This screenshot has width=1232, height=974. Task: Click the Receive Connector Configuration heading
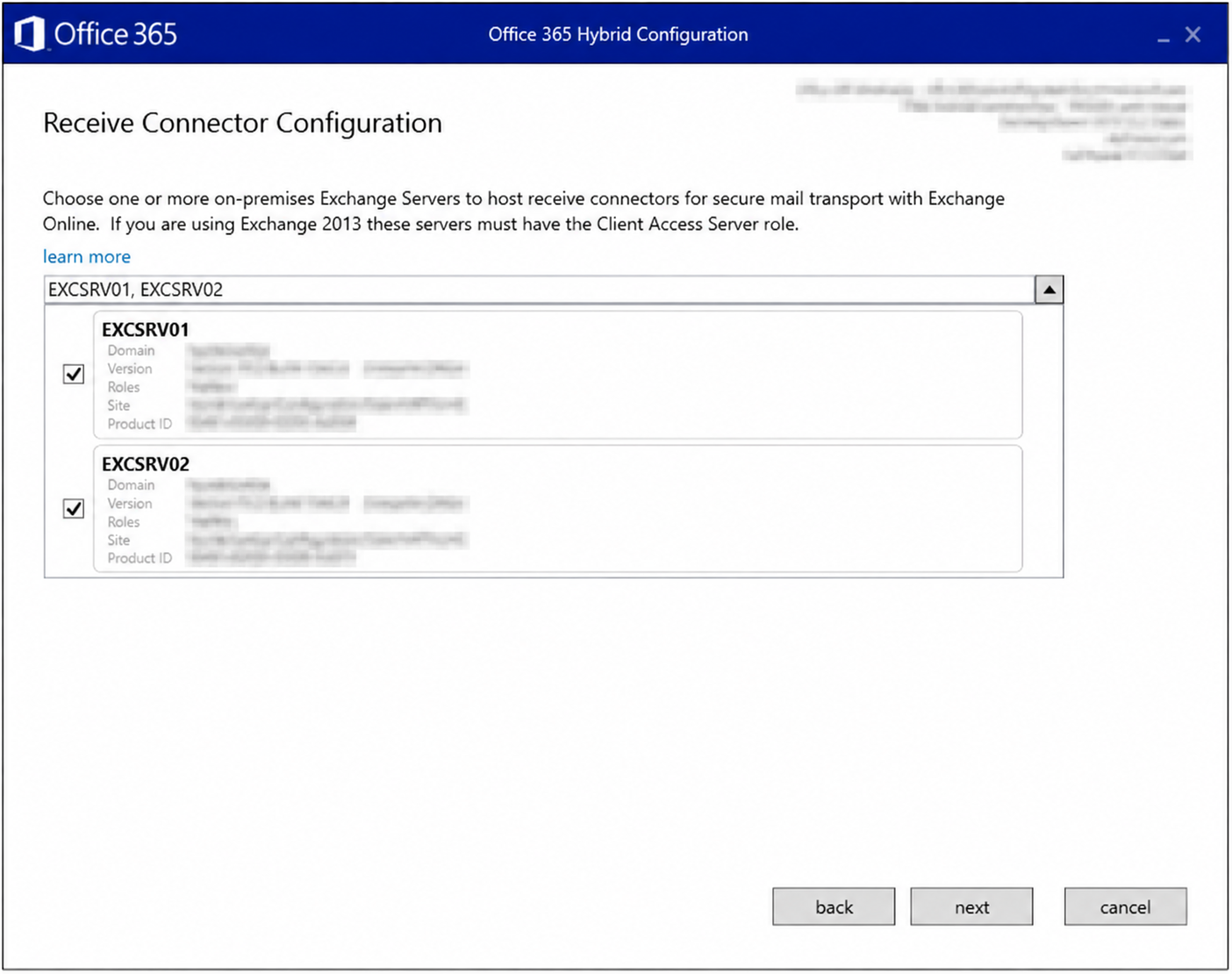click(x=242, y=124)
